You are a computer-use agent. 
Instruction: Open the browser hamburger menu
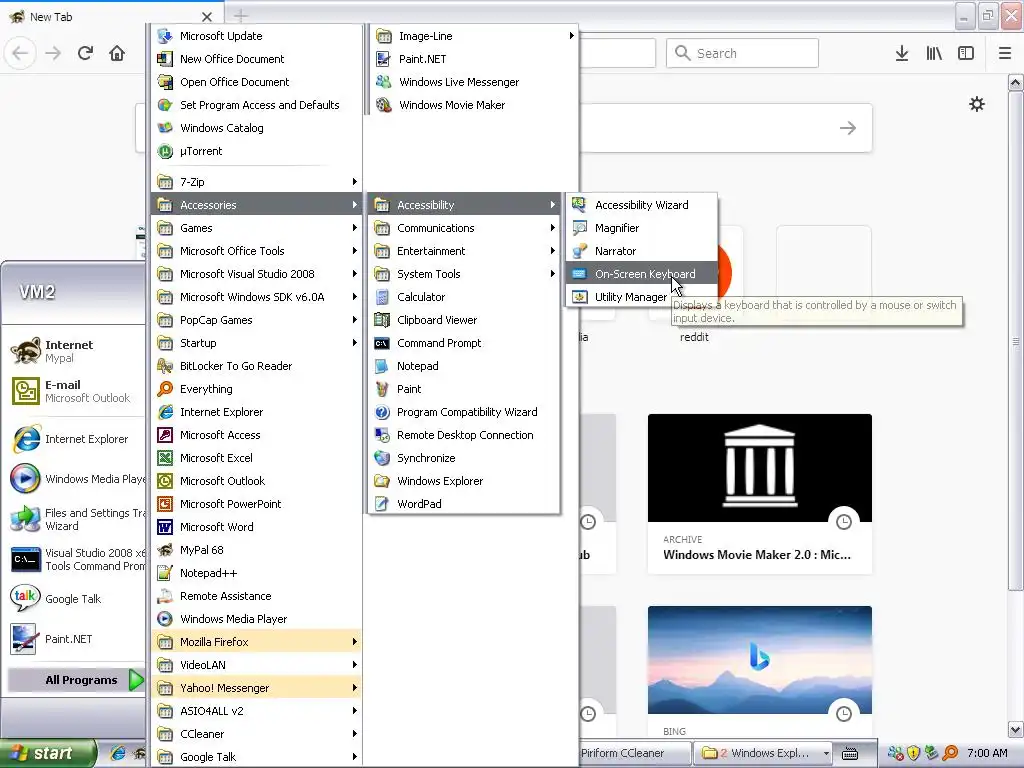[x=1005, y=54]
